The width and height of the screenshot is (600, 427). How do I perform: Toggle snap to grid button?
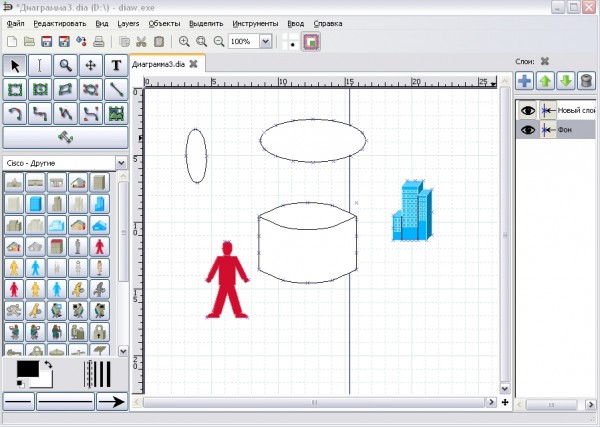click(290, 41)
